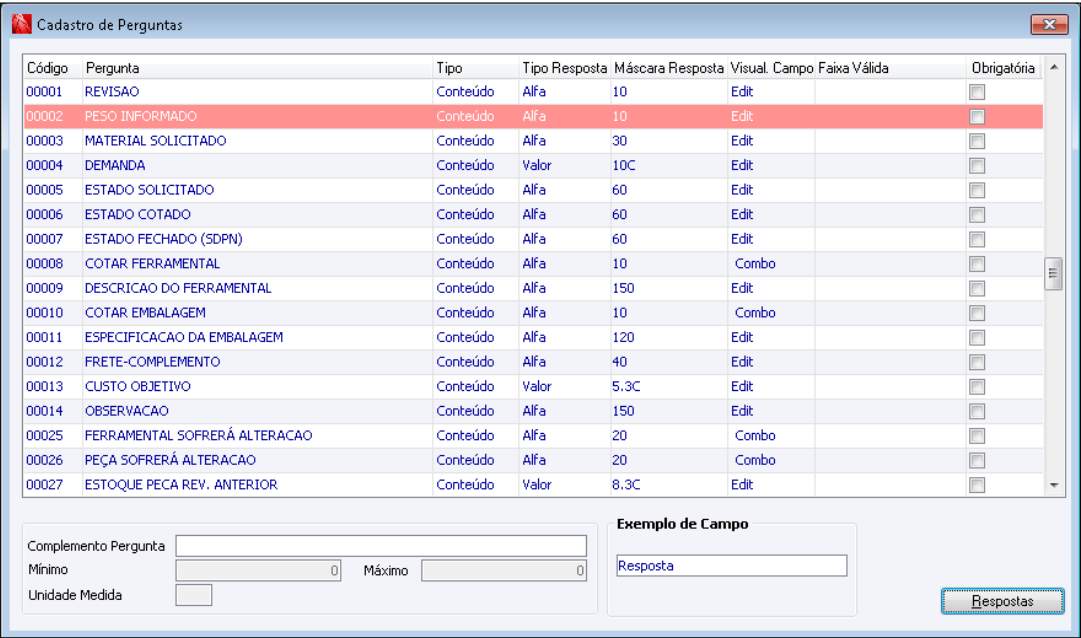Check Obrigatória for OBSERVACAO row
Viewport: 1081px width, 638px height.
coord(977,411)
